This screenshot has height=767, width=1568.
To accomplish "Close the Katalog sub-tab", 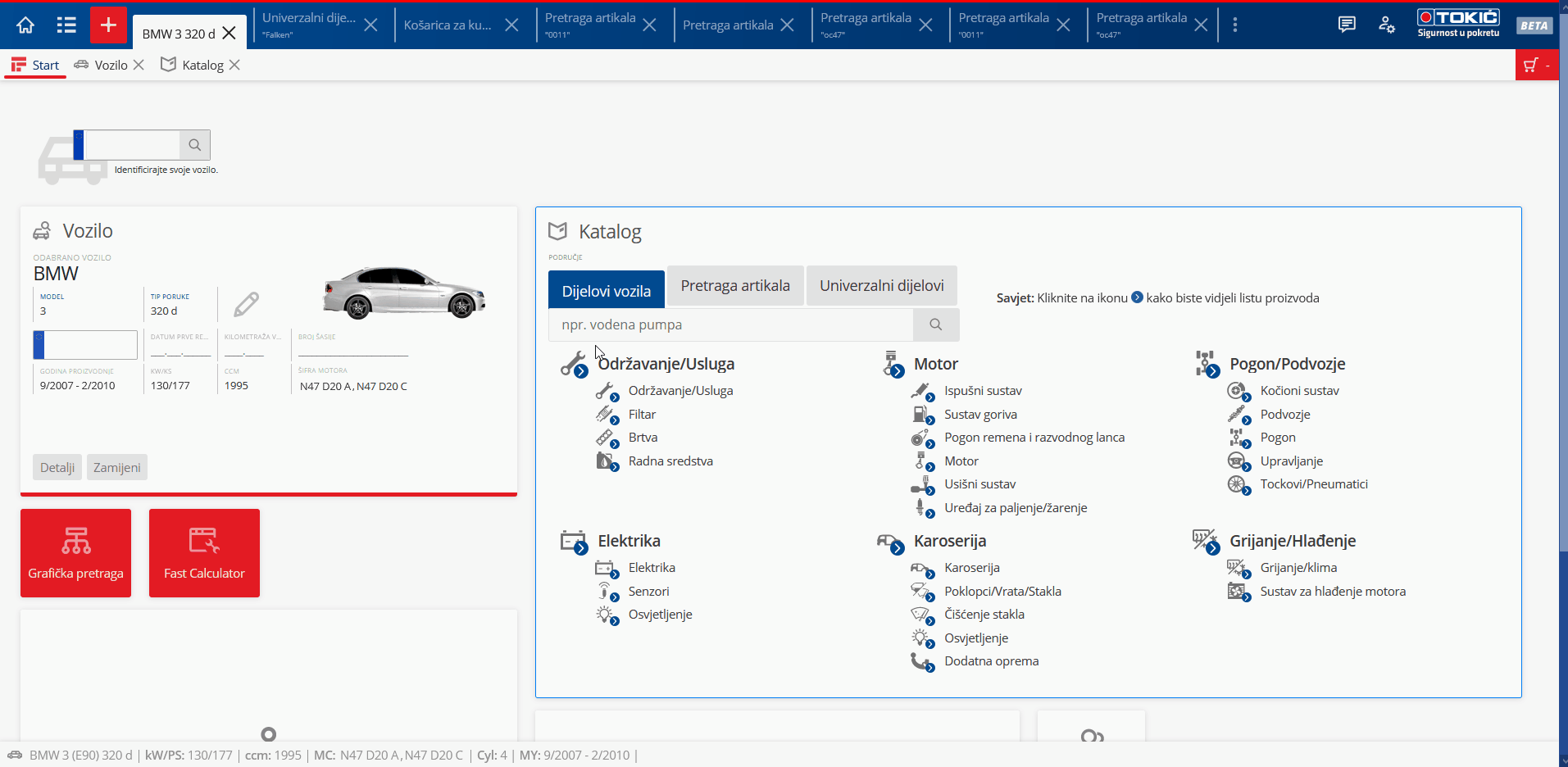I will [x=234, y=65].
